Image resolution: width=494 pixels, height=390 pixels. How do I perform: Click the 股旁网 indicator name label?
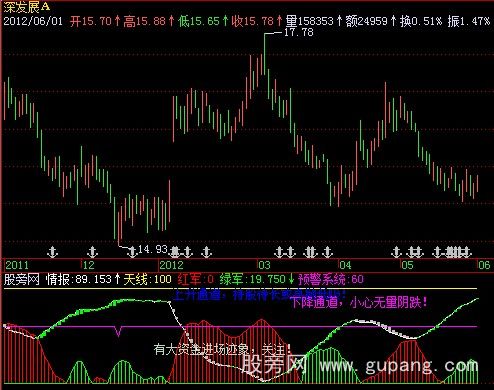tap(21, 279)
